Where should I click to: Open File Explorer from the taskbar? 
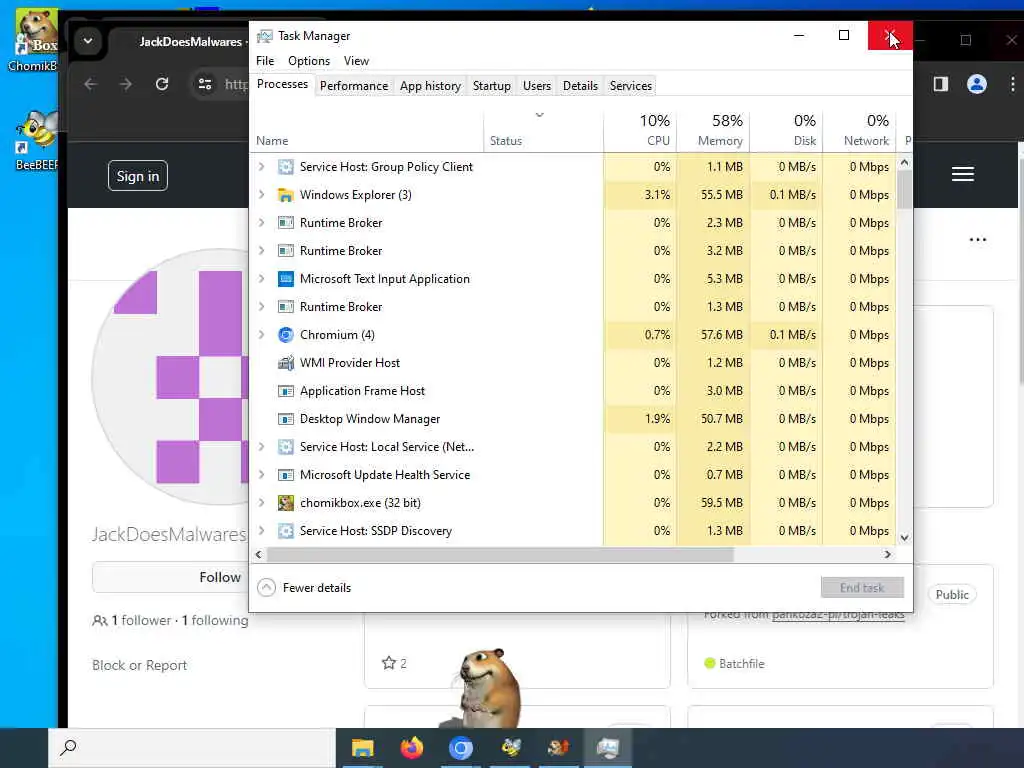(x=362, y=748)
